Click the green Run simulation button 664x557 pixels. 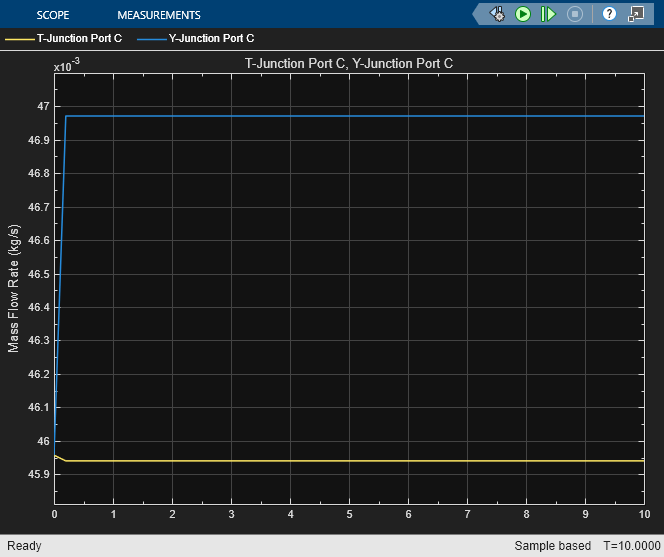[x=523, y=14]
